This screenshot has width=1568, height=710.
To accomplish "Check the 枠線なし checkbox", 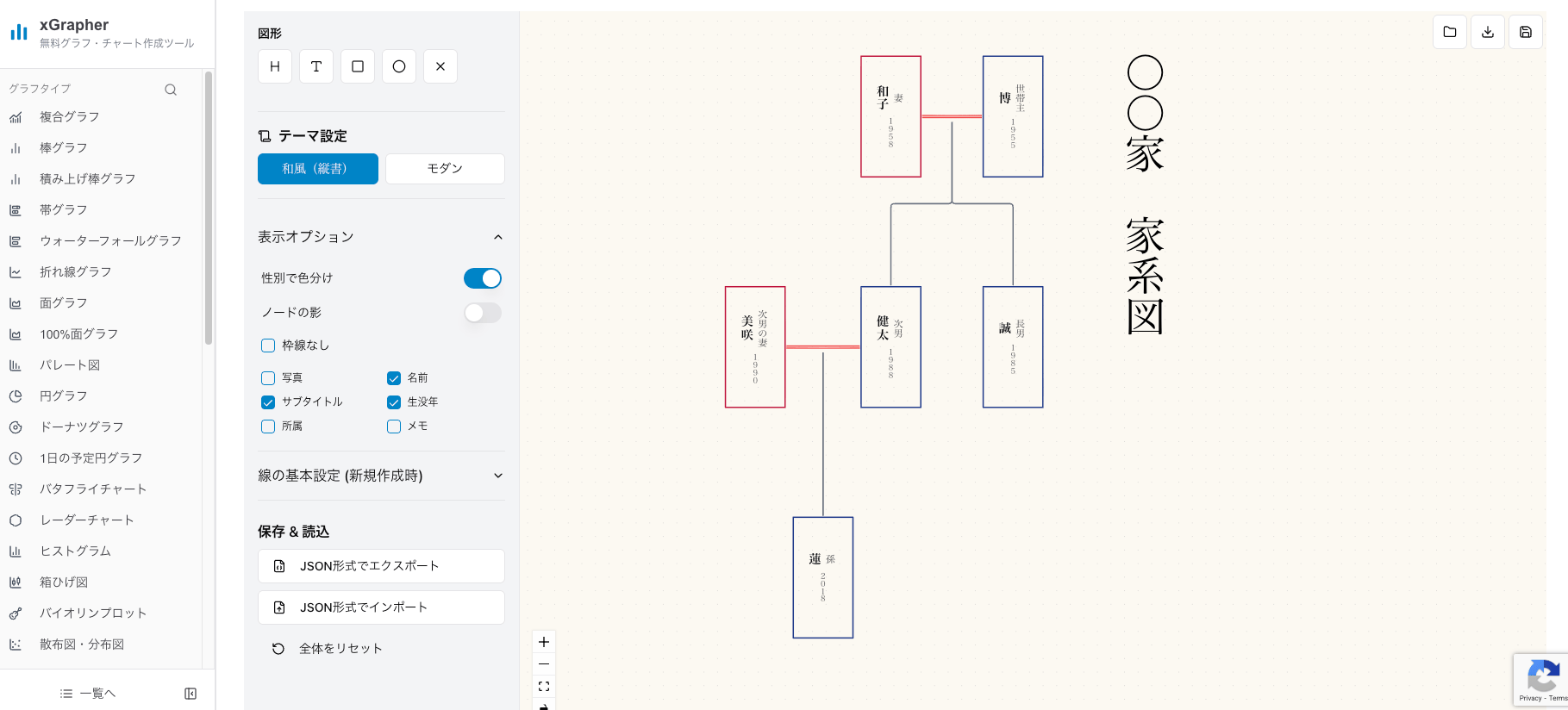I will (268, 346).
